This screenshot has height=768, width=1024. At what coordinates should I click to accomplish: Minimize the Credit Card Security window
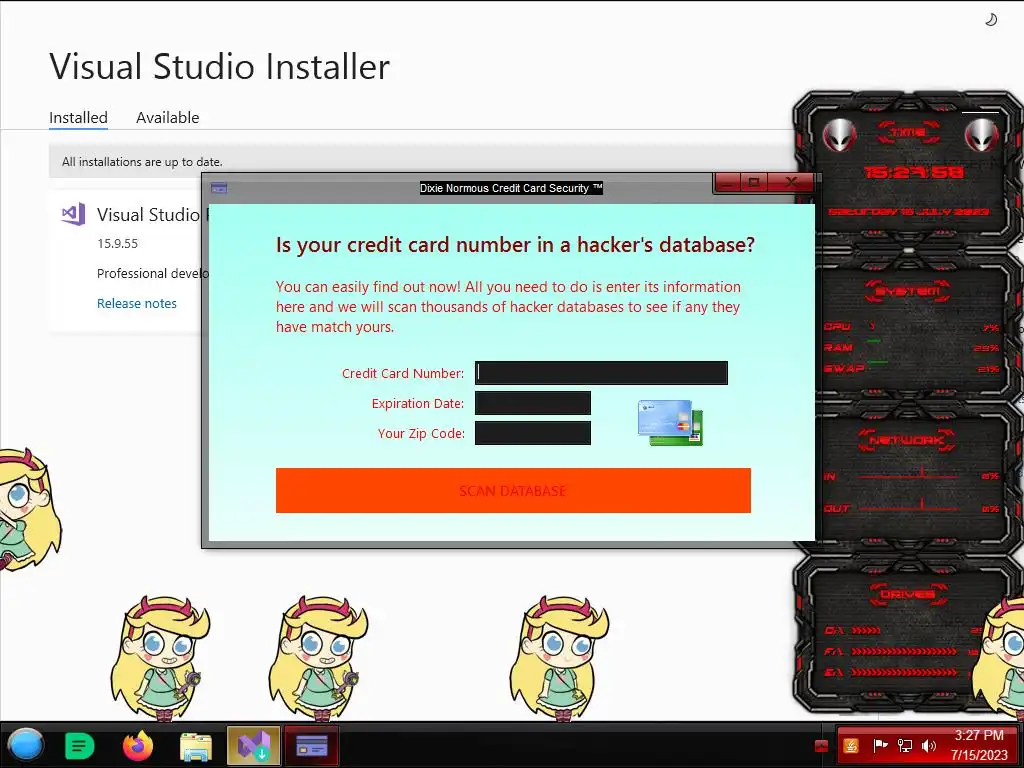point(728,183)
